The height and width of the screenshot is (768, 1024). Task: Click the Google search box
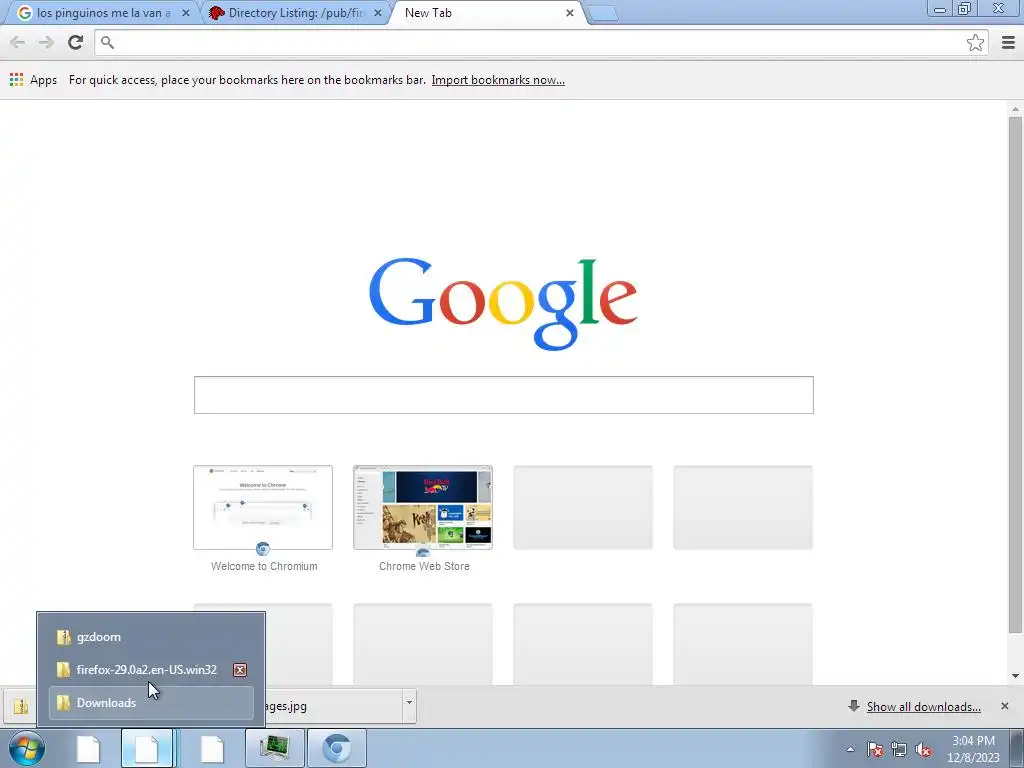pyautogui.click(x=504, y=394)
